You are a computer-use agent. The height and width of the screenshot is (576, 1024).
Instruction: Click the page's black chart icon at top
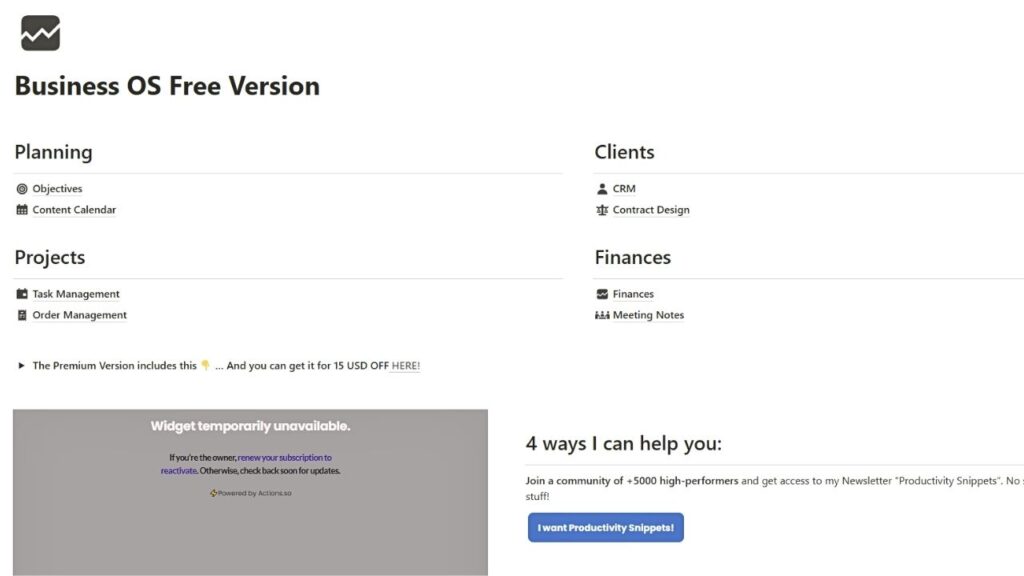coord(39,31)
